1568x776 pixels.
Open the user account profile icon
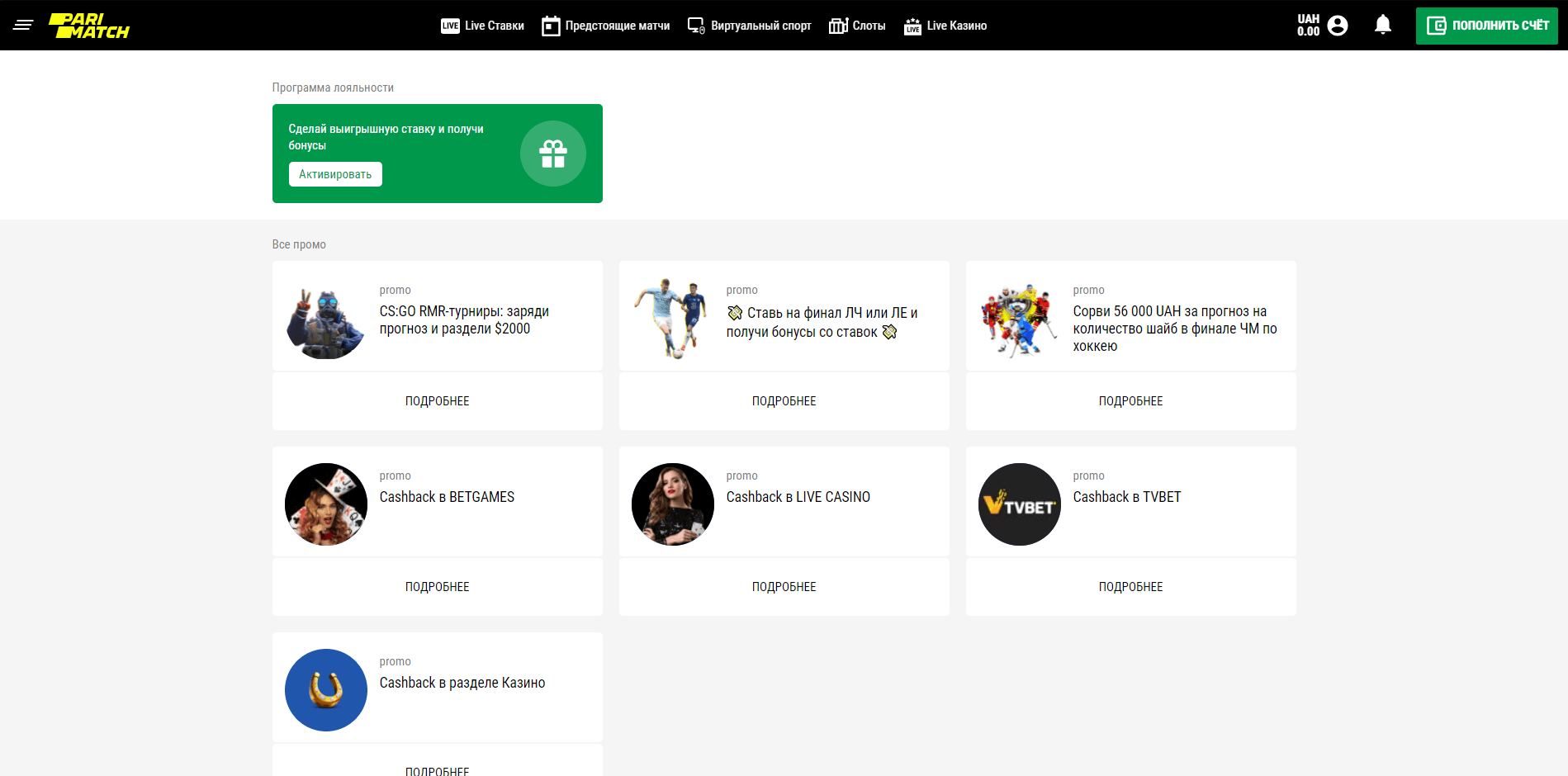coord(1338,26)
